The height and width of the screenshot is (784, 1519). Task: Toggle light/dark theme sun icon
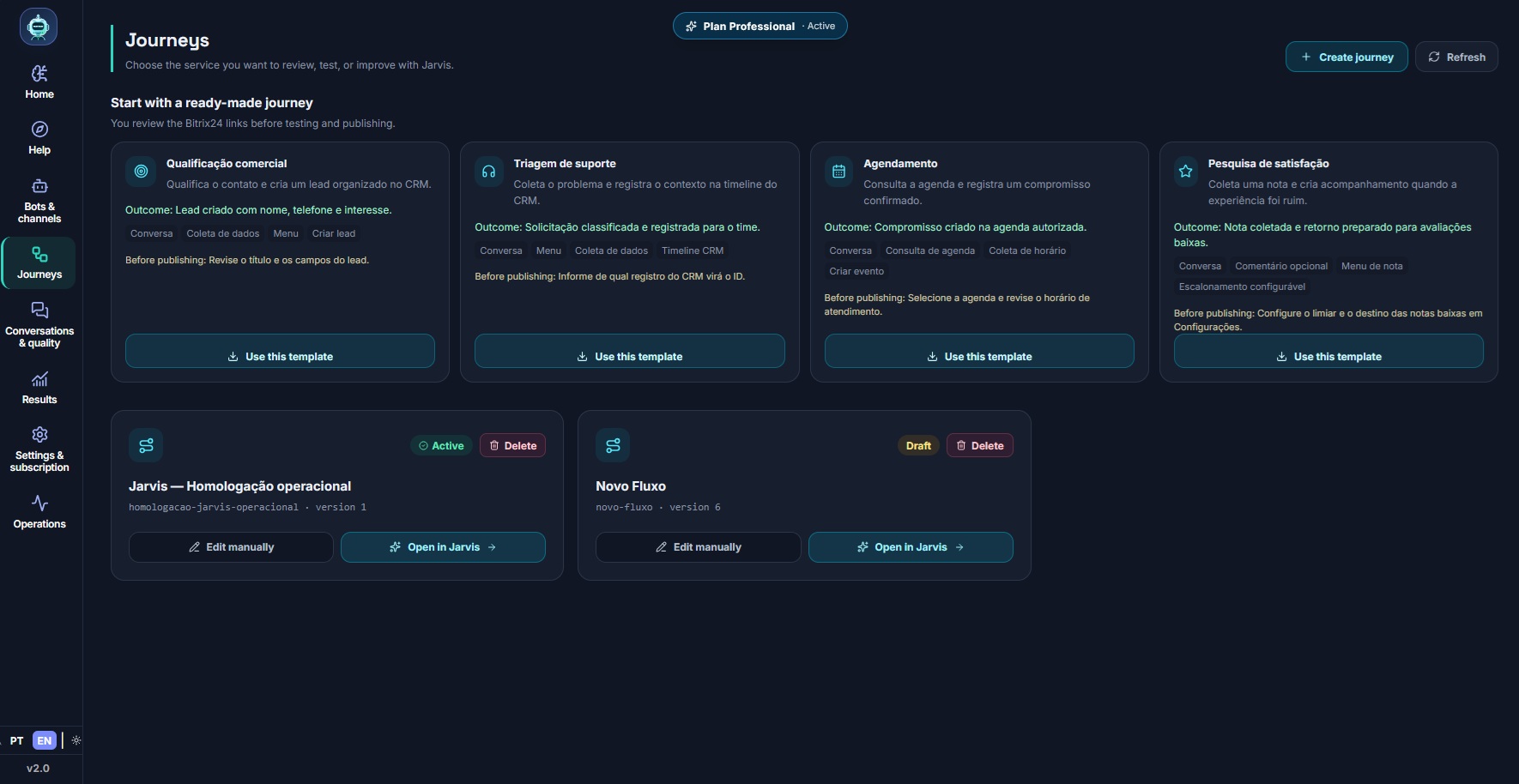(76, 740)
